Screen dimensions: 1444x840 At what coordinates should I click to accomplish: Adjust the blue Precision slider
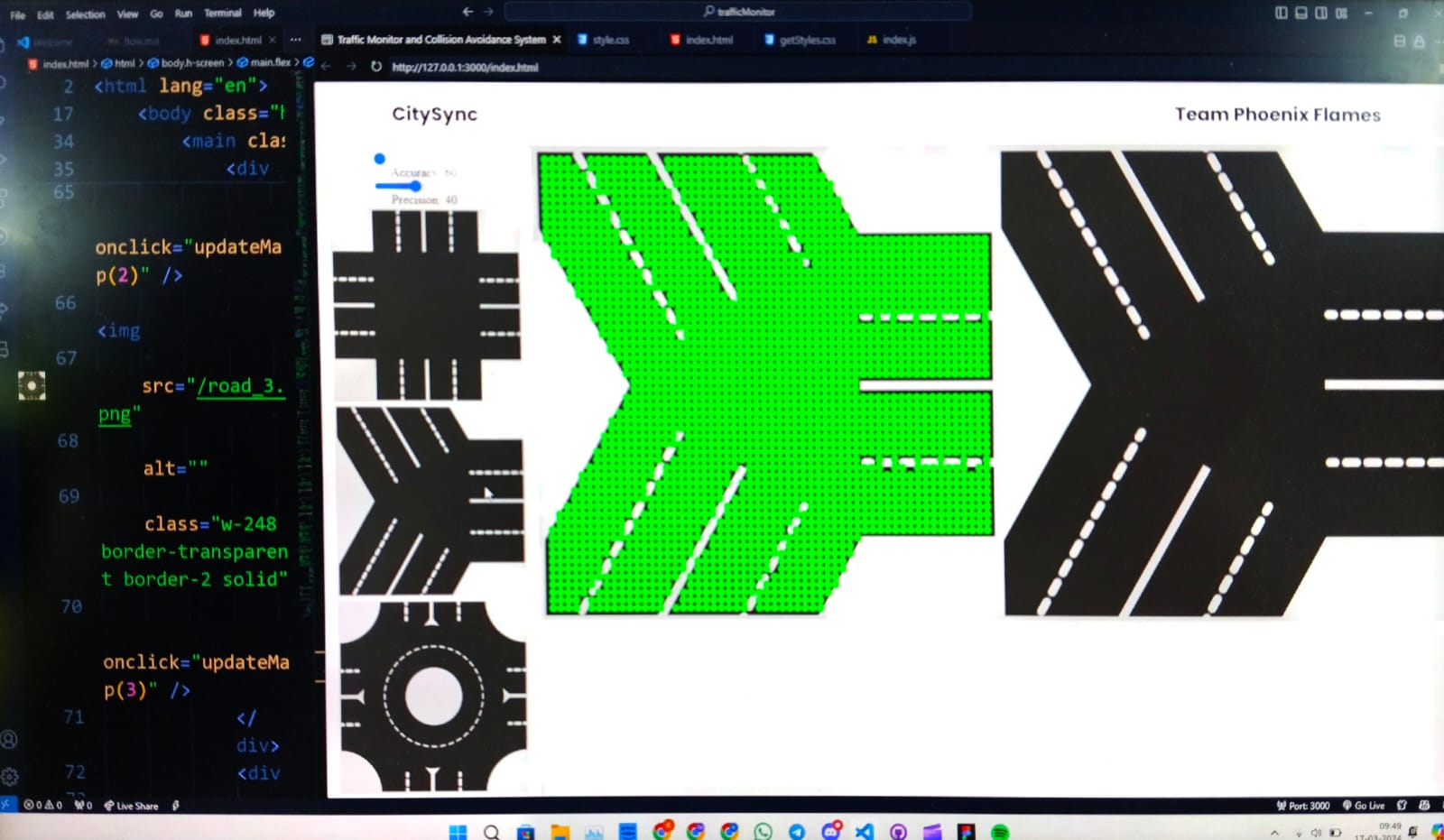click(x=398, y=186)
